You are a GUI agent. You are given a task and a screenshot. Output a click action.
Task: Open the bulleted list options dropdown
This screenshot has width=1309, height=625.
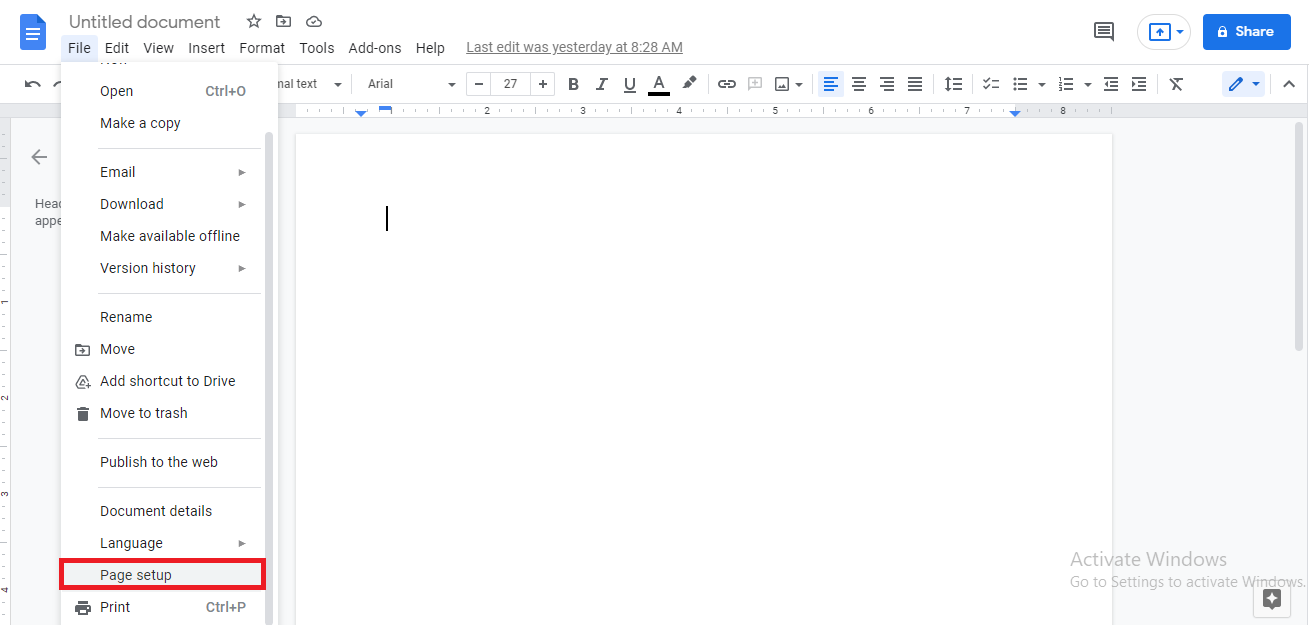(1041, 84)
